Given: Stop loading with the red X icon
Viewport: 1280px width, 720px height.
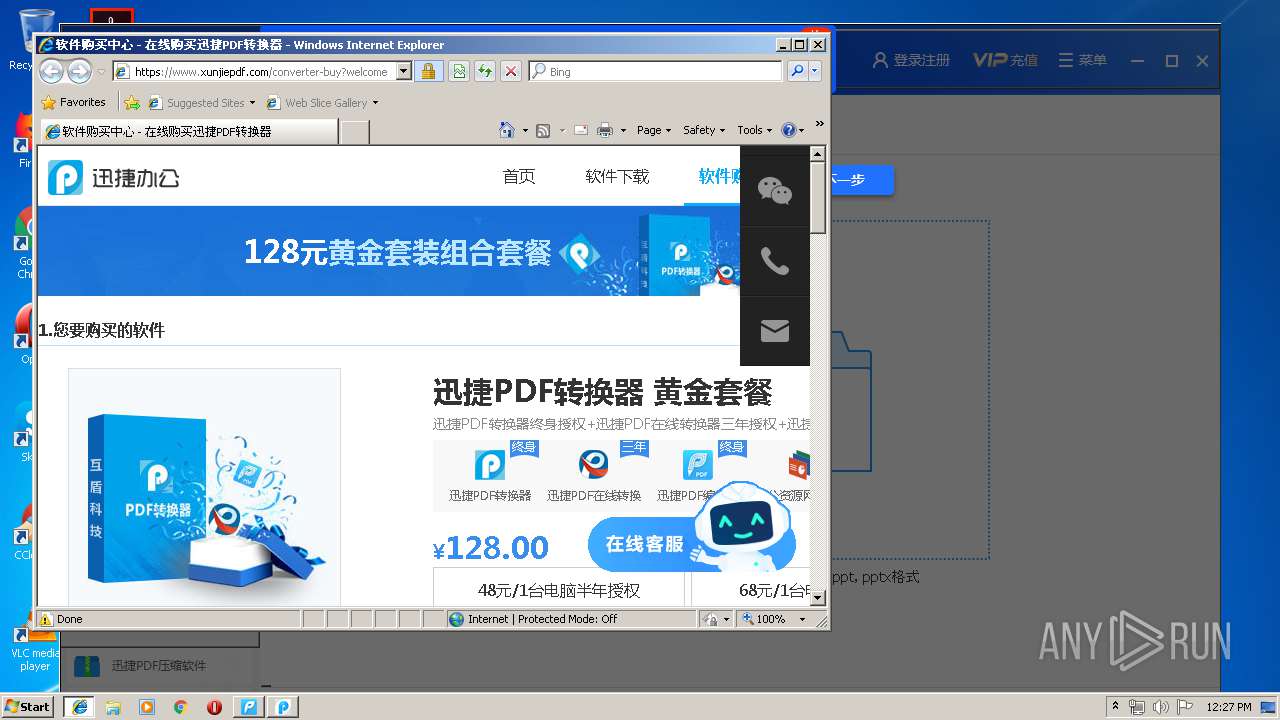Looking at the screenshot, I should click(510, 71).
